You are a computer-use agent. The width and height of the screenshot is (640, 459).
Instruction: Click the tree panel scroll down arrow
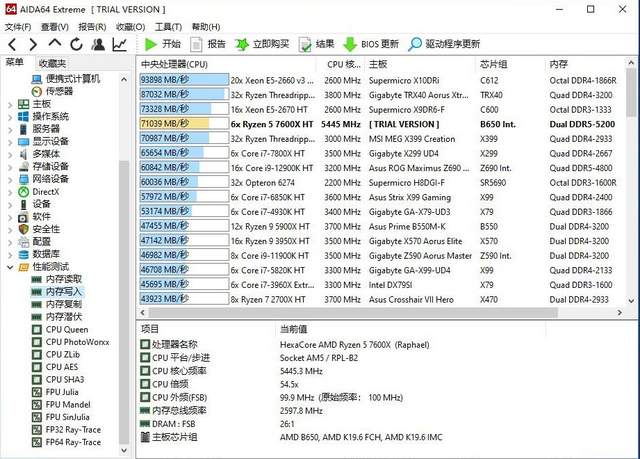pyautogui.click(x=124, y=450)
